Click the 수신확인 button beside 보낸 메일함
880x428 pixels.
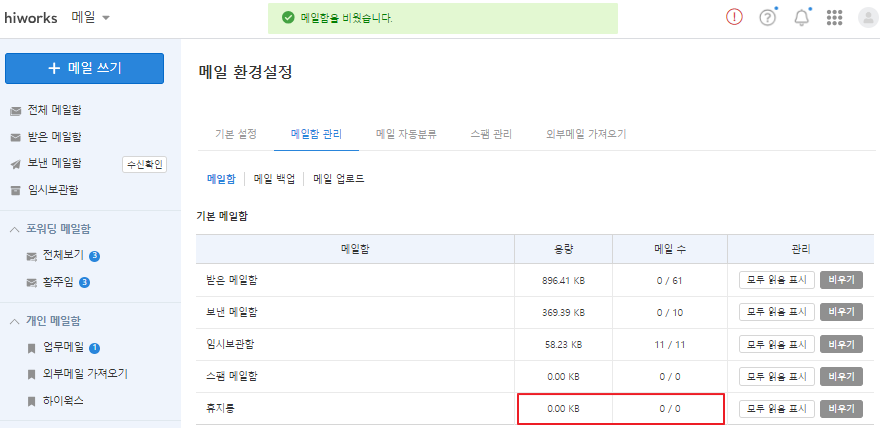[143, 164]
